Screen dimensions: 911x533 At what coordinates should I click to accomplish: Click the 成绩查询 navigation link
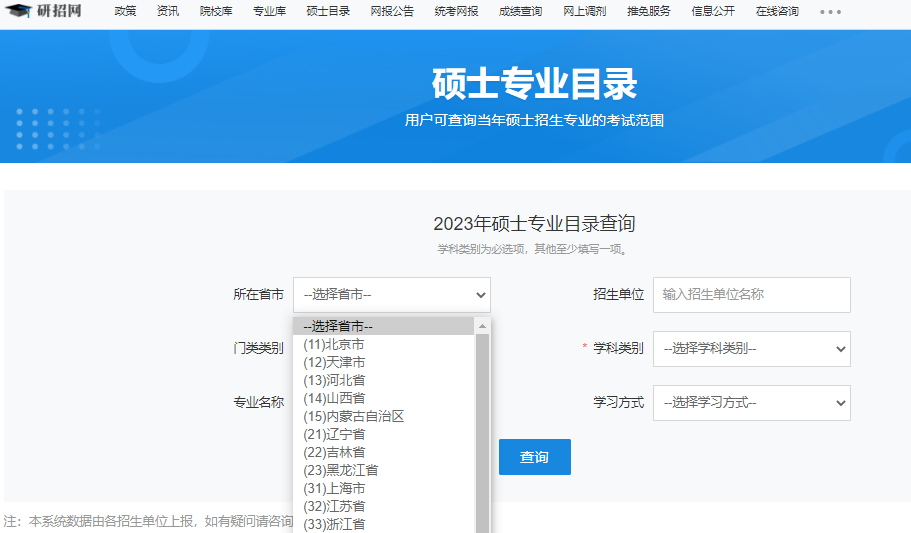[x=520, y=12]
